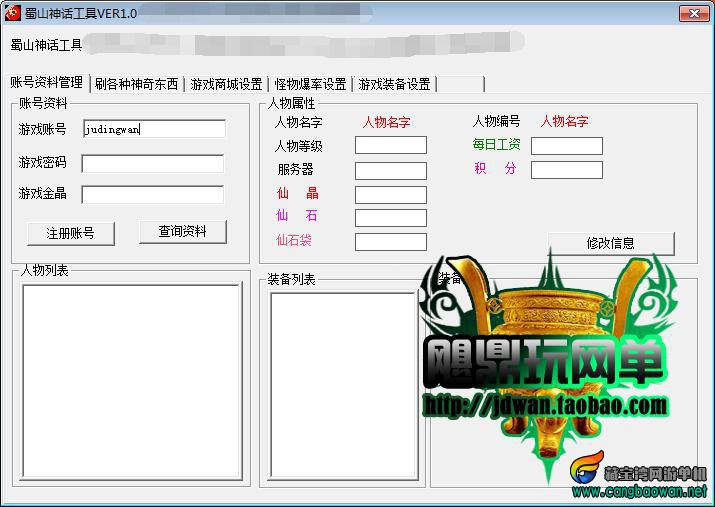
Task: Select the 怪物爆率设置 tab
Action: pyautogui.click(x=310, y=84)
